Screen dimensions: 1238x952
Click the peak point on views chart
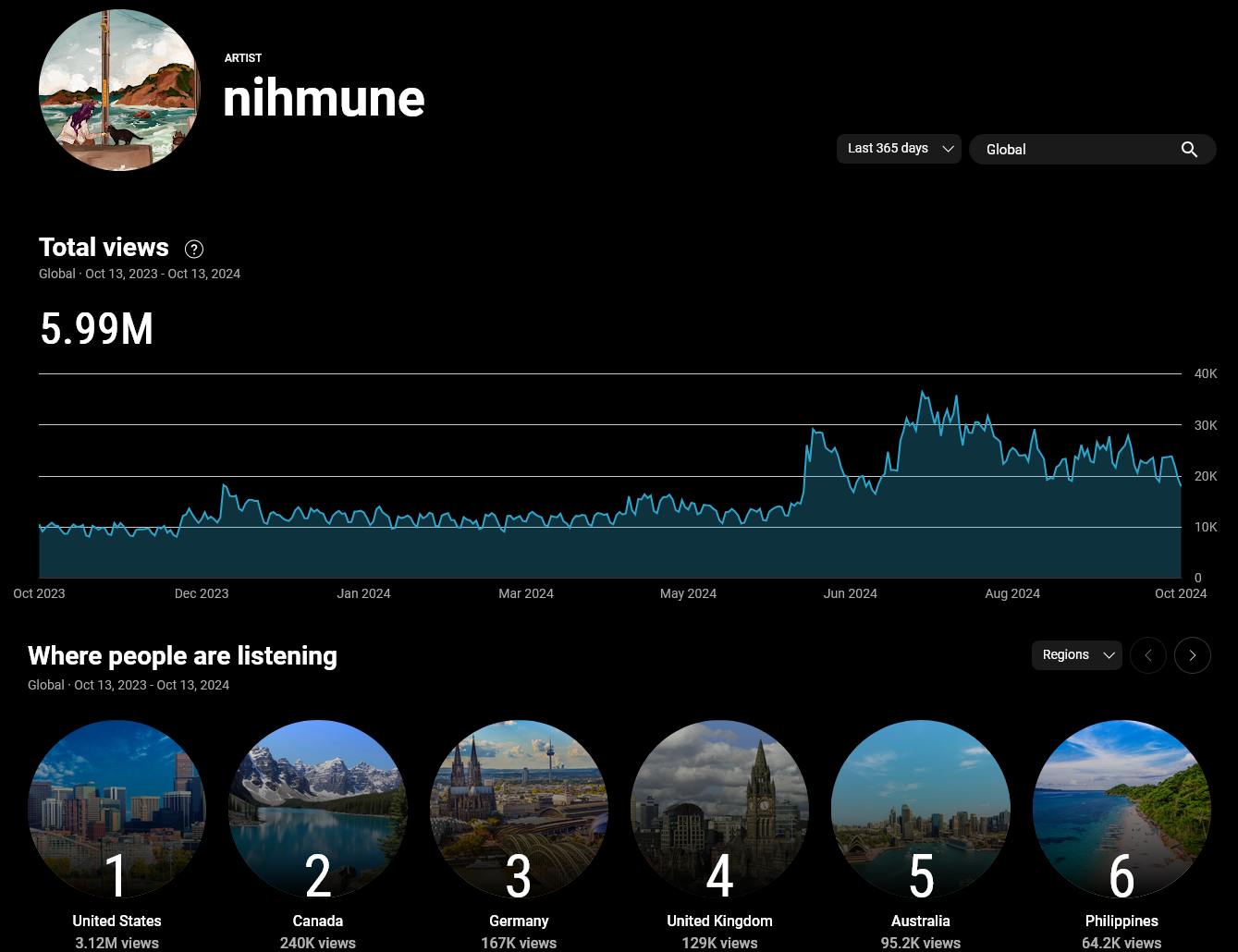[x=922, y=392]
